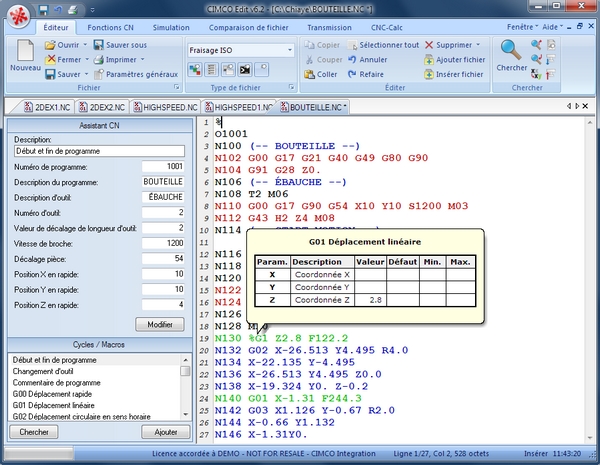Screen dimensions: 600x465
Task: Switch to the 2DEX2.NC document tab
Action: click(x=102, y=108)
